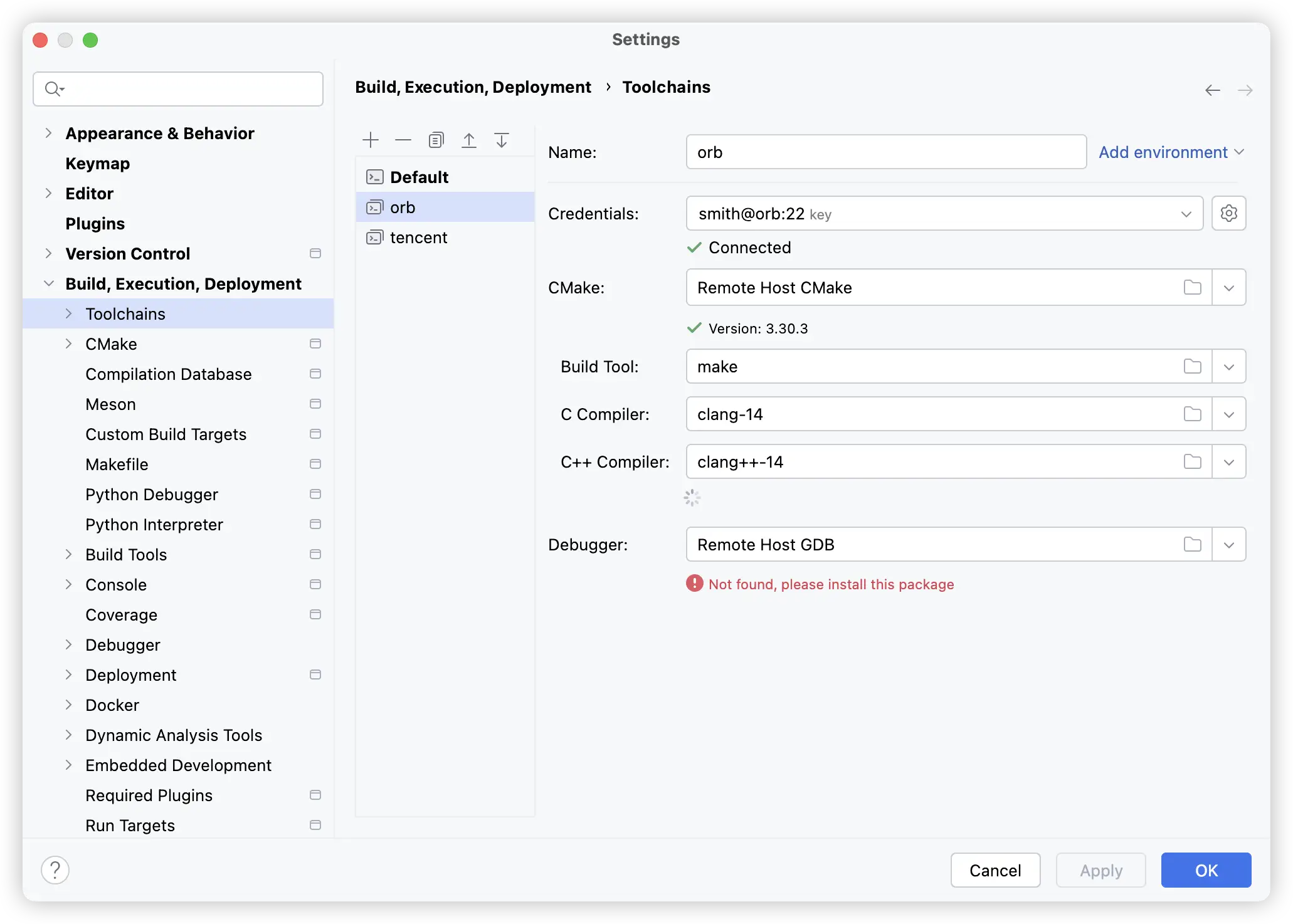The width and height of the screenshot is (1293, 924).
Task: Open the Credentials dropdown menu
Action: [x=1187, y=213]
